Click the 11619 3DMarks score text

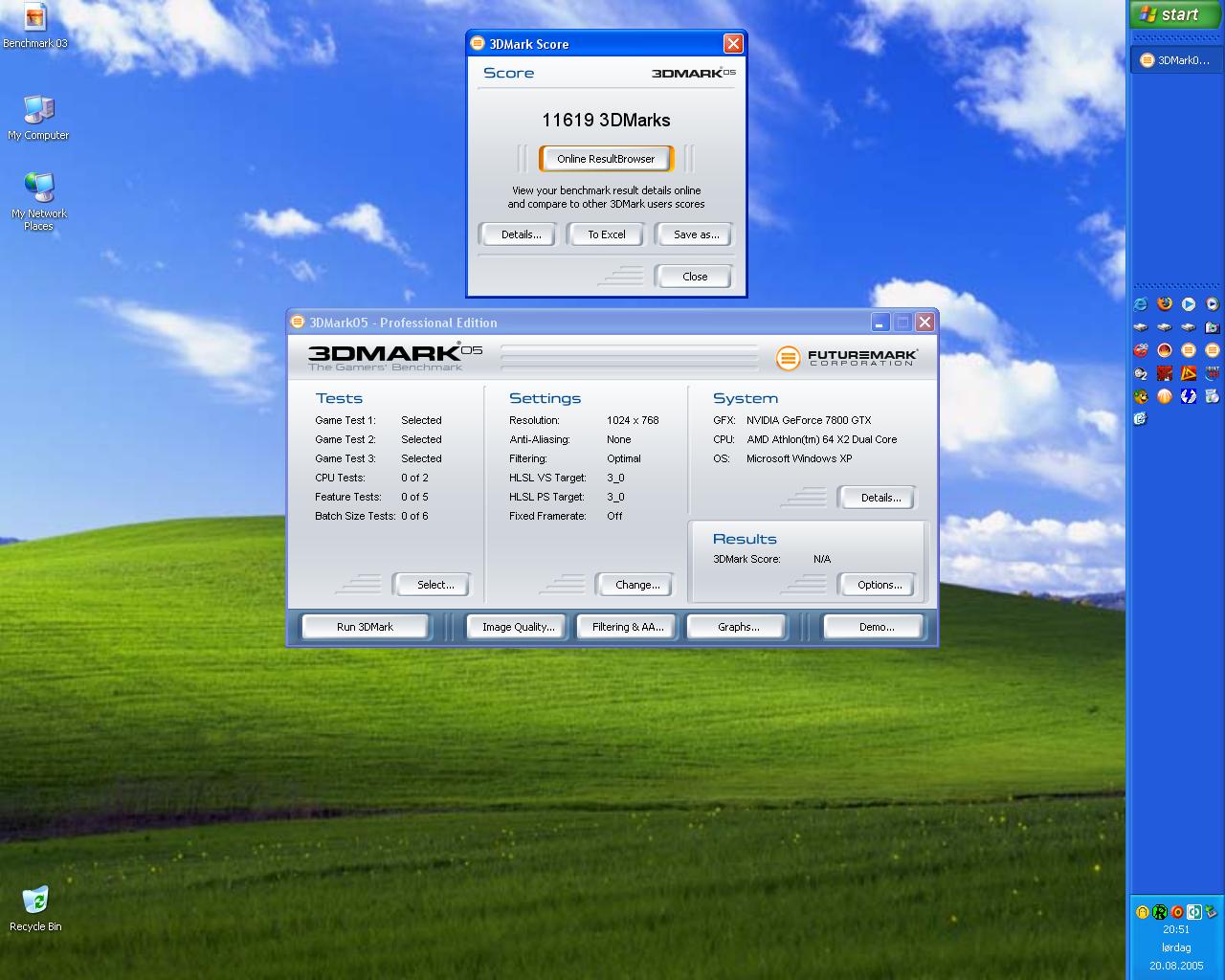click(606, 120)
